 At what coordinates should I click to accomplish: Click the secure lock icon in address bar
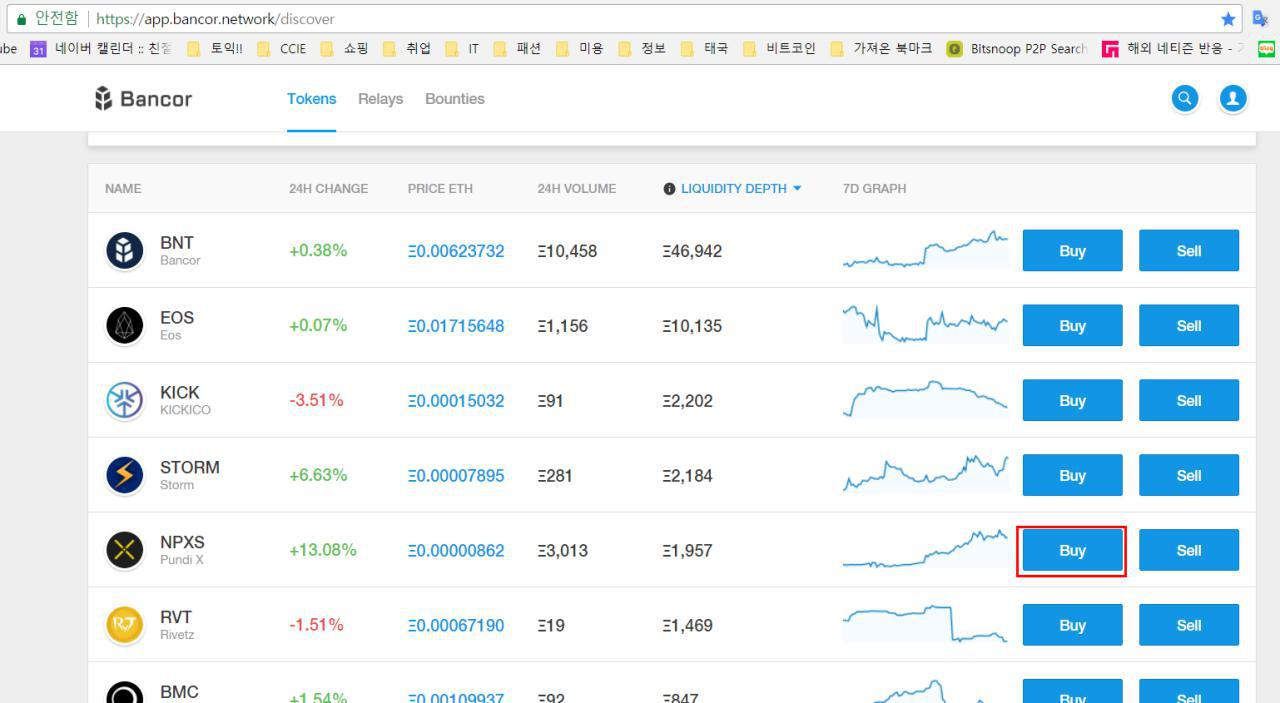(21, 19)
